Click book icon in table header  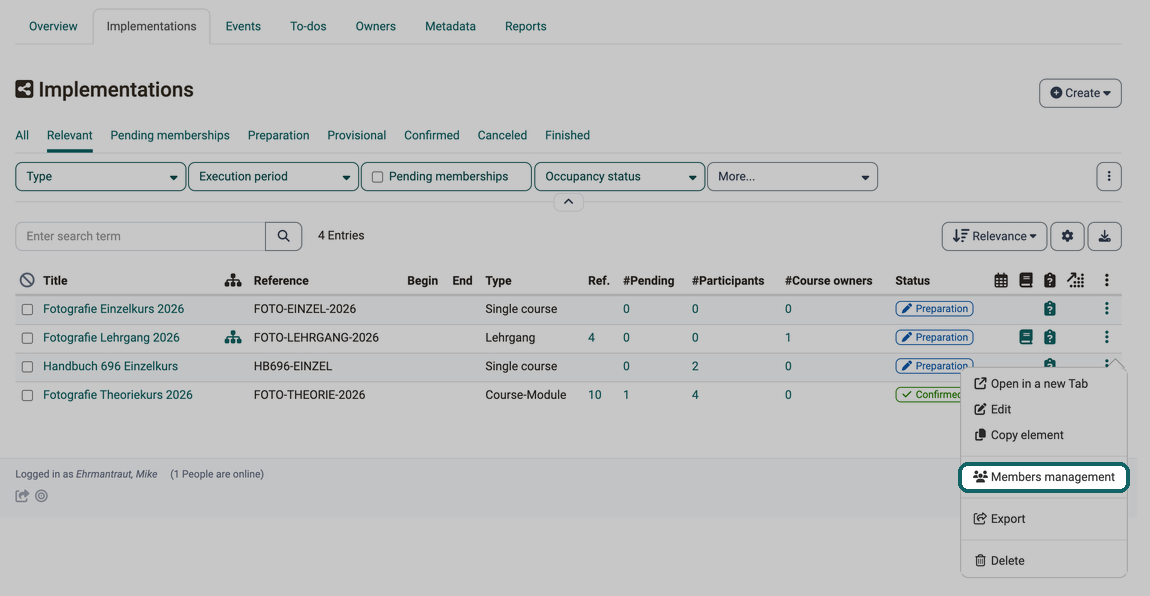click(x=1026, y=280)
